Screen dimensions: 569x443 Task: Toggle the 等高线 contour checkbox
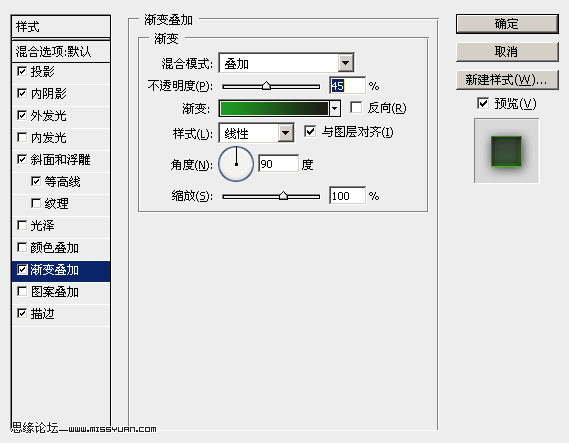pos(36,181)
